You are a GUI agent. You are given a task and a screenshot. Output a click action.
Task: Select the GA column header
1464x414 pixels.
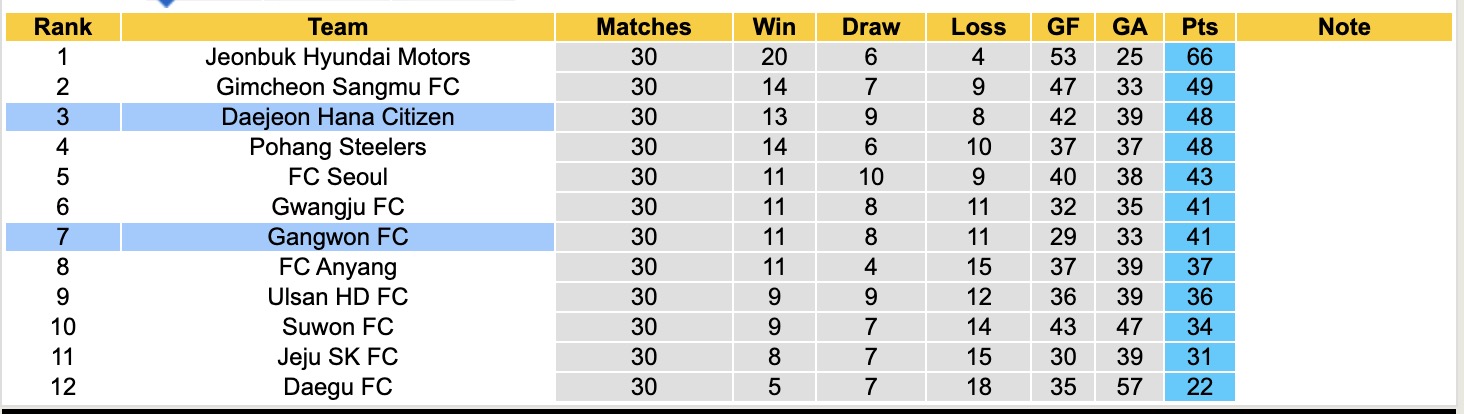[1129, 27]
